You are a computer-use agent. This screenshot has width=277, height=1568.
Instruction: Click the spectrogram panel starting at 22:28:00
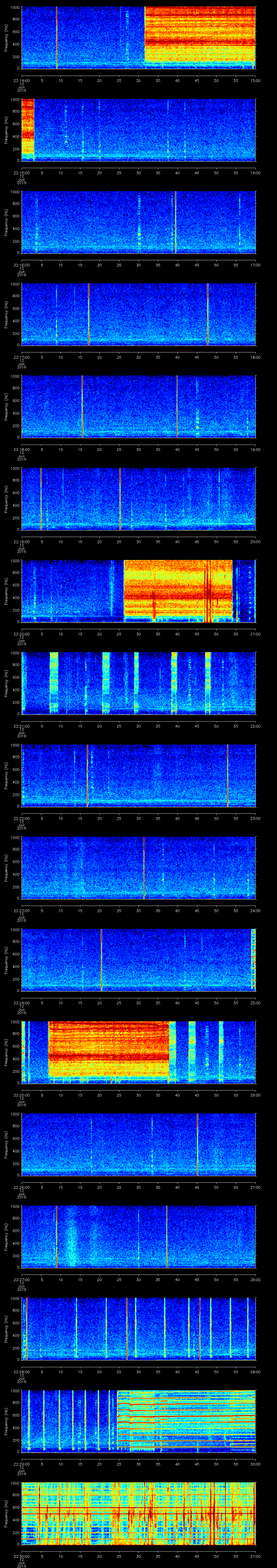tap(138, 1329)
